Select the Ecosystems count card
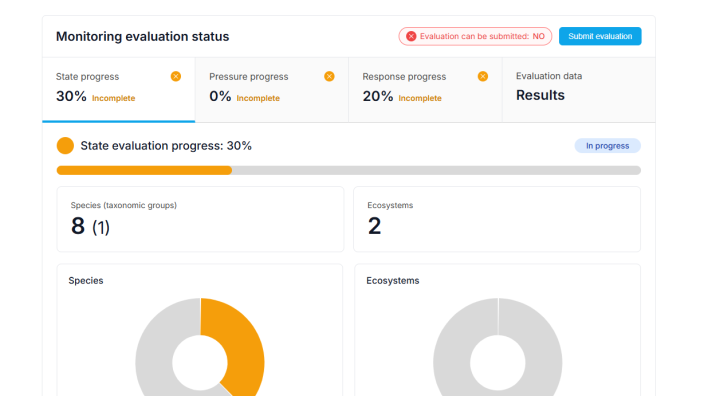Image resolution: width=704 pixels, height=396 pixels. pos(497,219)
